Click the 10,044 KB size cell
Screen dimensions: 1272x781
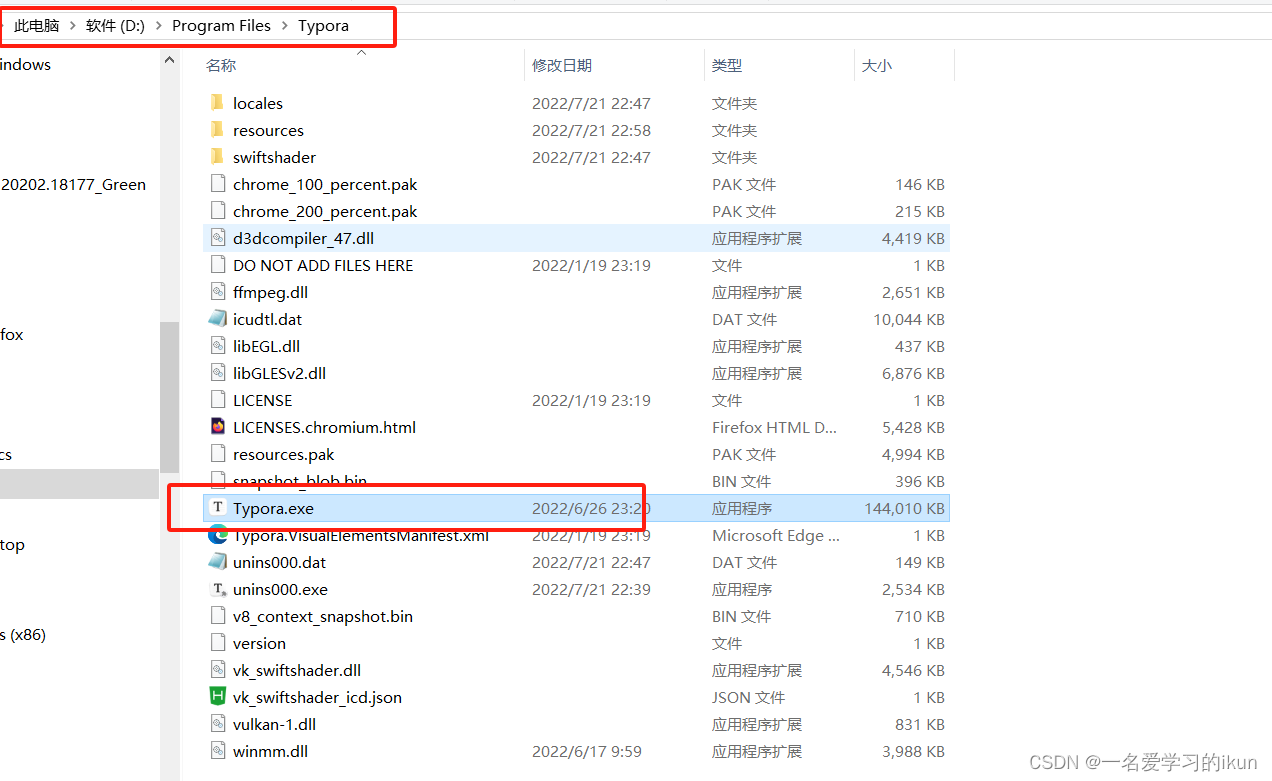click(908, 319)
